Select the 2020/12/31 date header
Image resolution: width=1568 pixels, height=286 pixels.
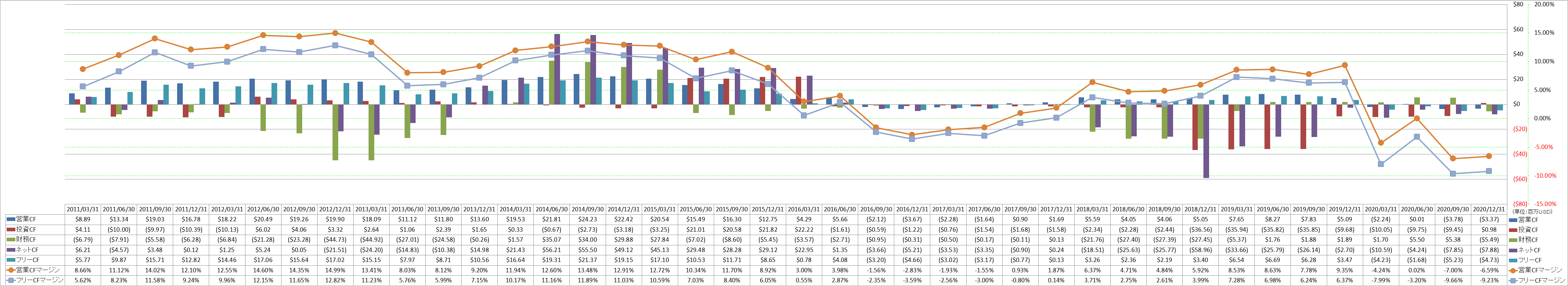click(x=1490, y=209)
